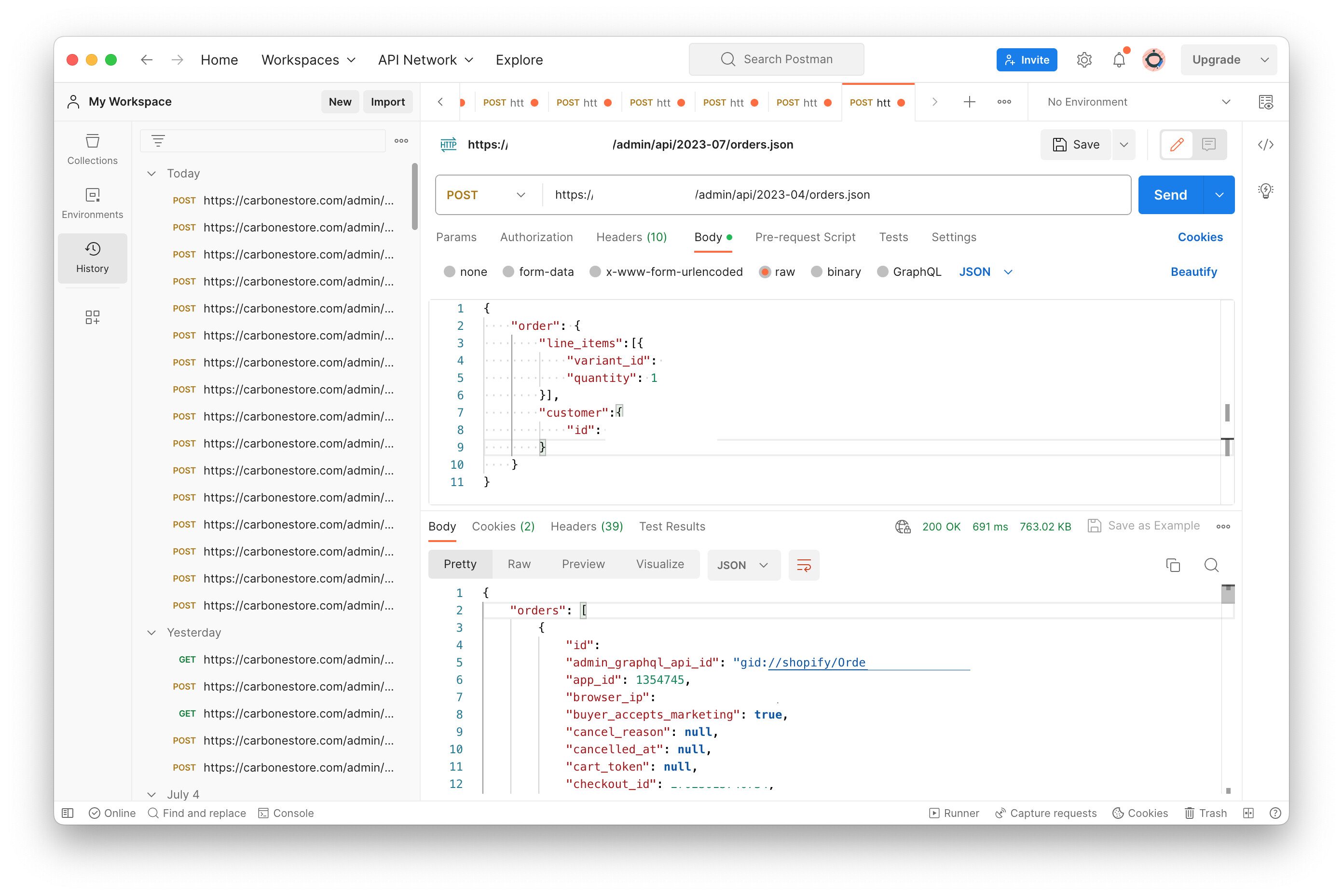
Task: Click the Beautify link
Action: [x=1193, y=272]
